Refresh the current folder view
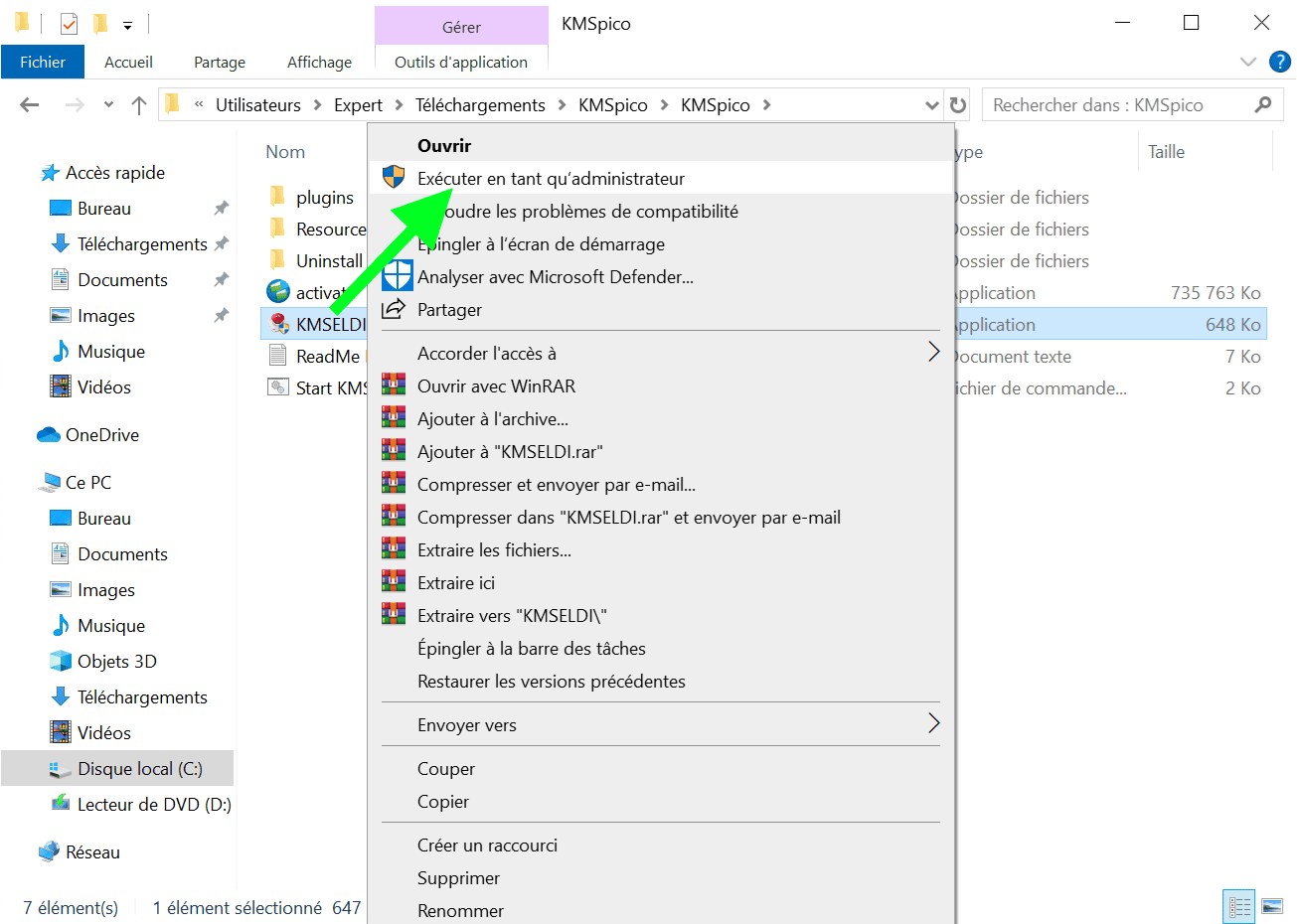The width and height of the screenshot is (1297, 924). point(958,105)
